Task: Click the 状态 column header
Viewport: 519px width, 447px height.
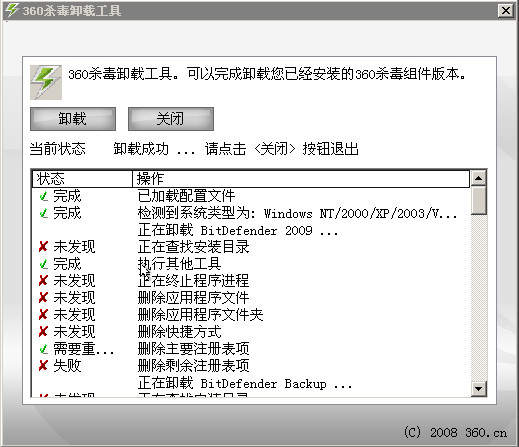Action: [82, 179]
